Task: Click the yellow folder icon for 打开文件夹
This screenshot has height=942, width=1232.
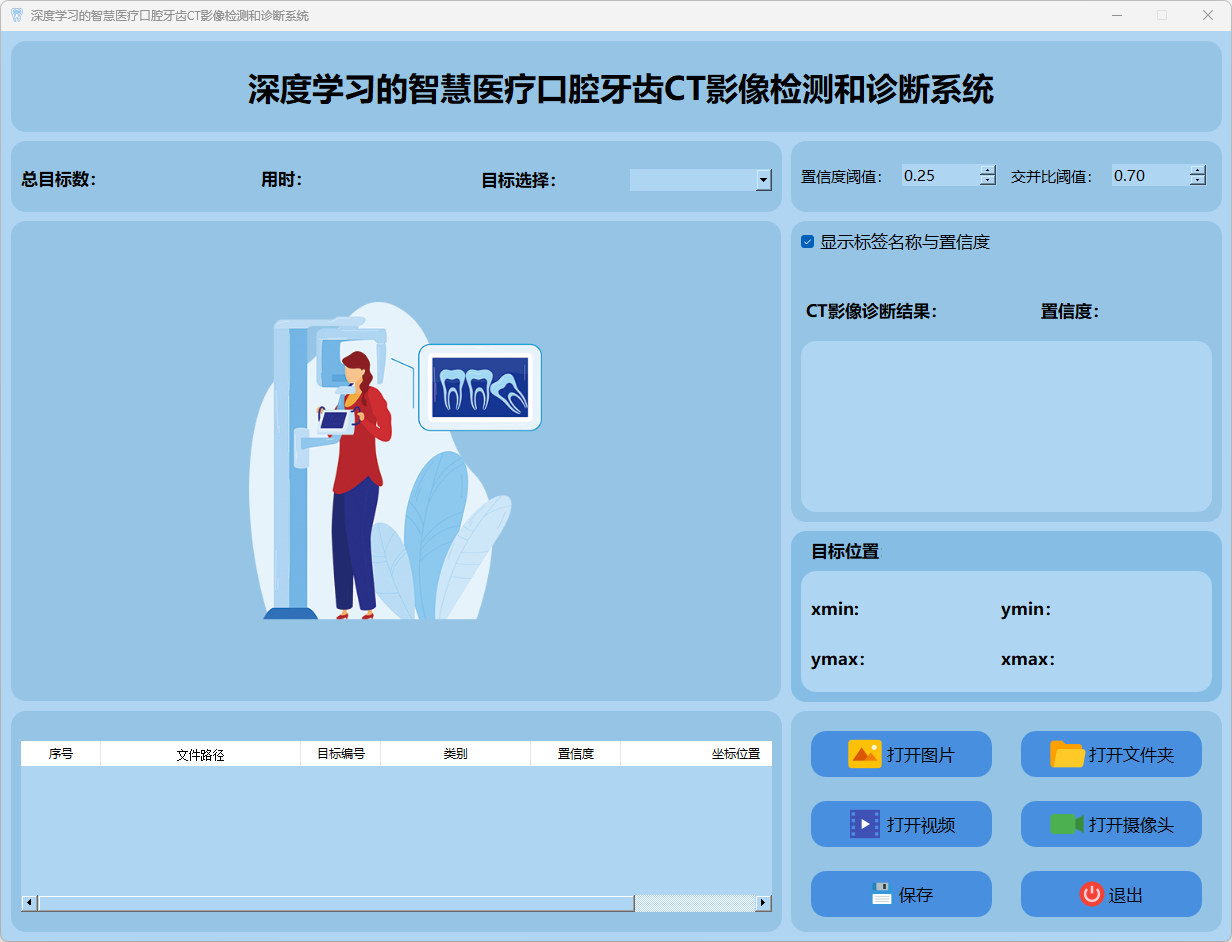Action: 1067,754
